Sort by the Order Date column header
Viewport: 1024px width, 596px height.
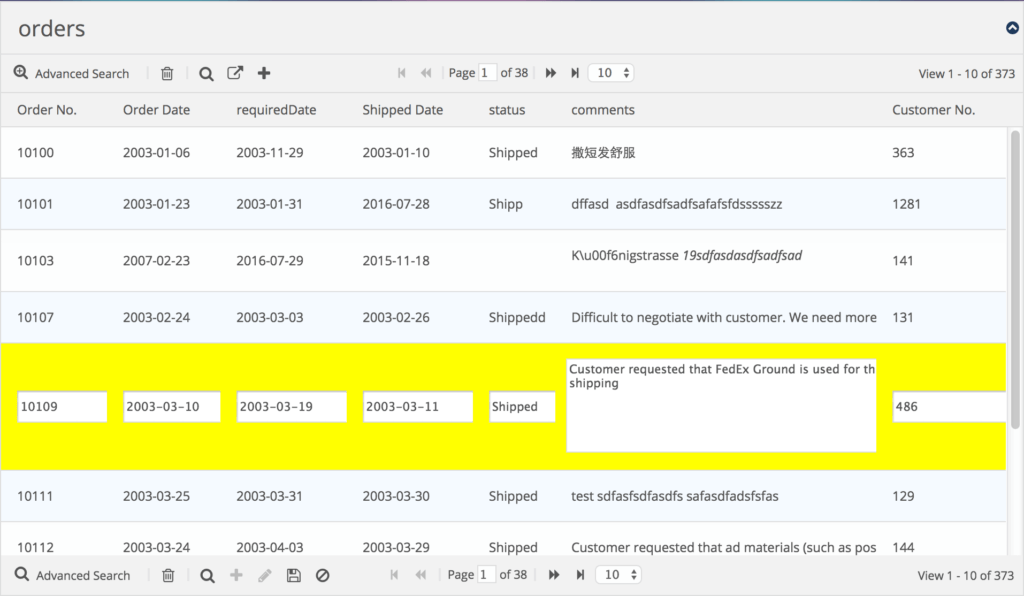(156, 110)
